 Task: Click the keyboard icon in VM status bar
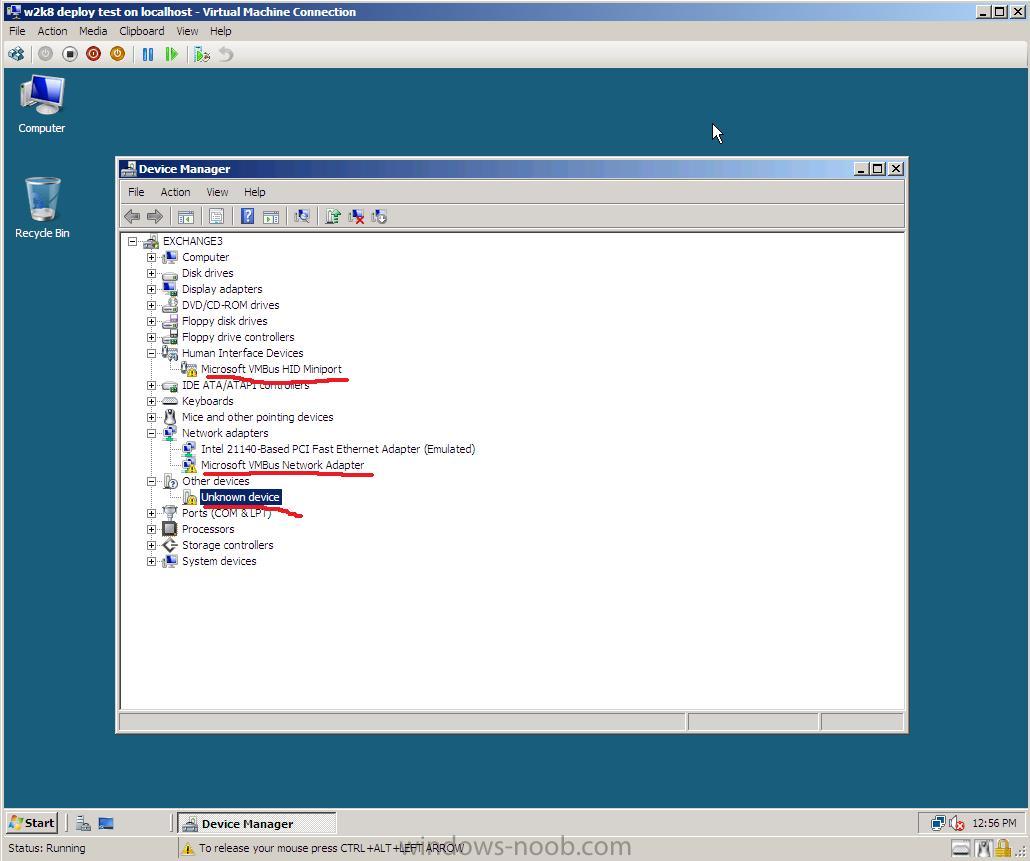click(961, 849)
